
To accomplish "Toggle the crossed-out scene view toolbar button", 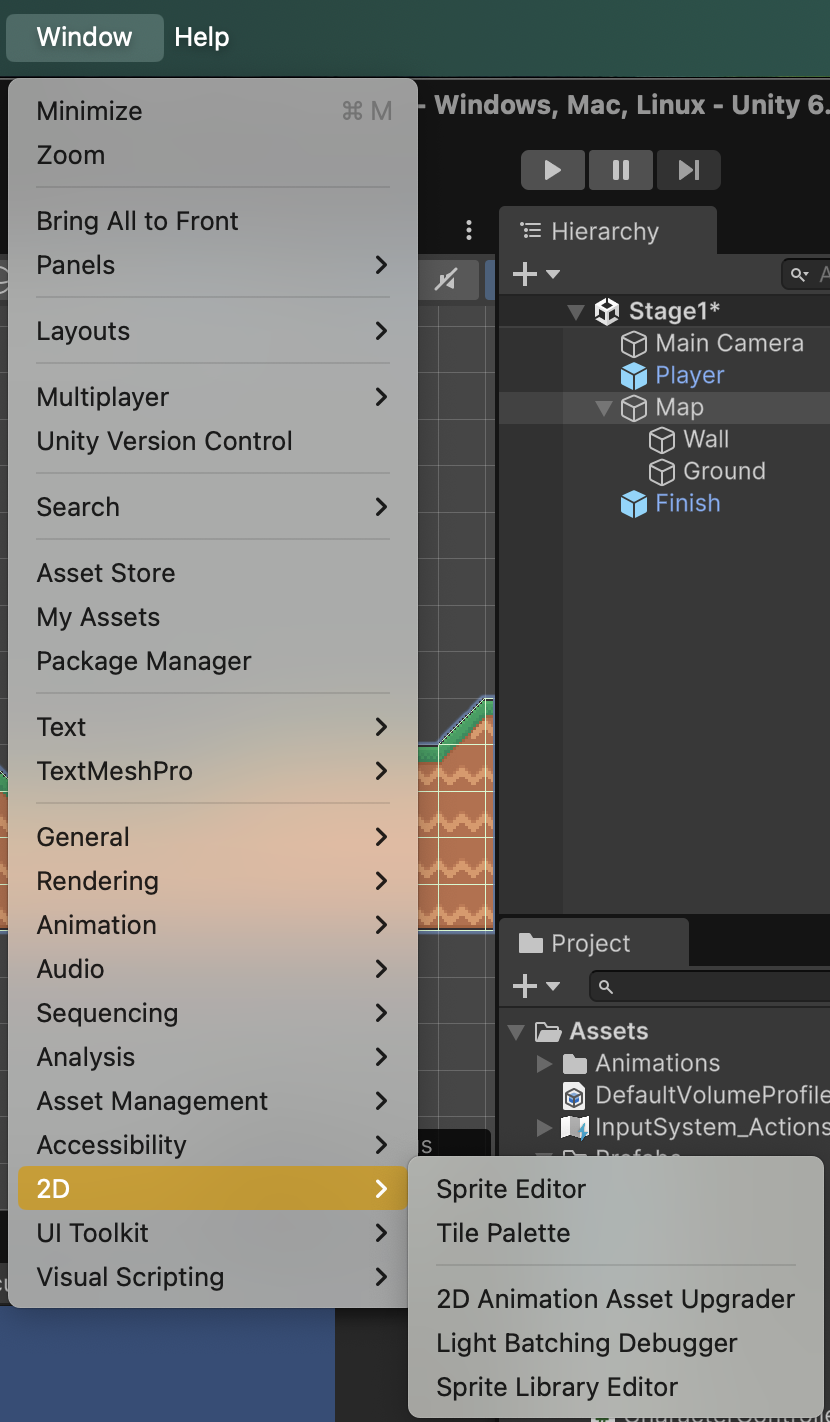I will coord(446,281).
